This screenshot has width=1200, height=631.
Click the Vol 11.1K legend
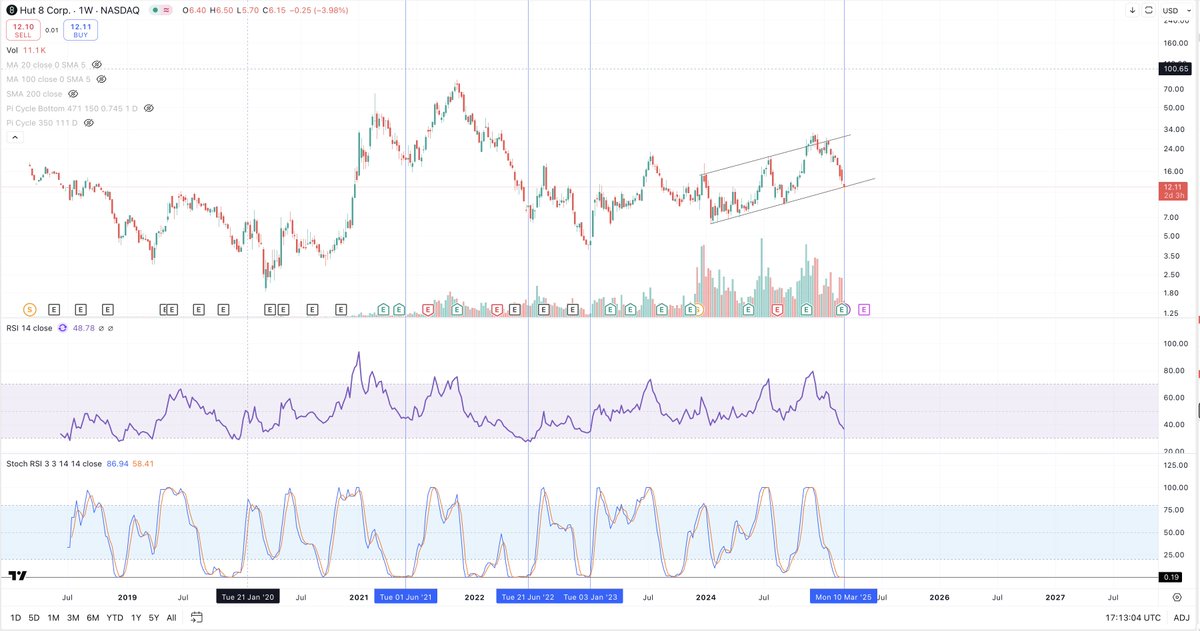(25, 49)
